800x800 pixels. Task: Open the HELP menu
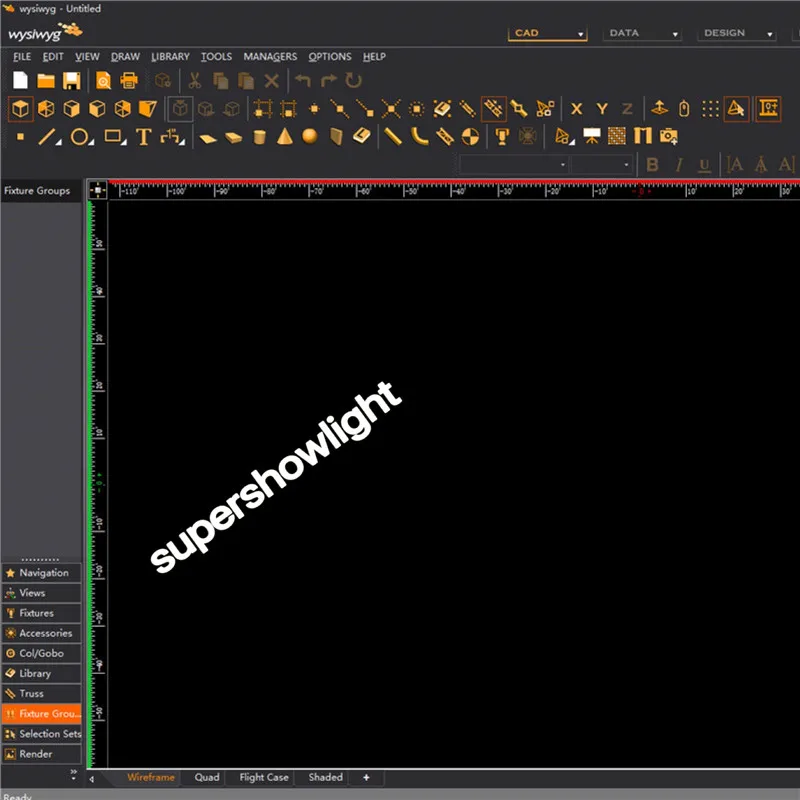(374, 57)
